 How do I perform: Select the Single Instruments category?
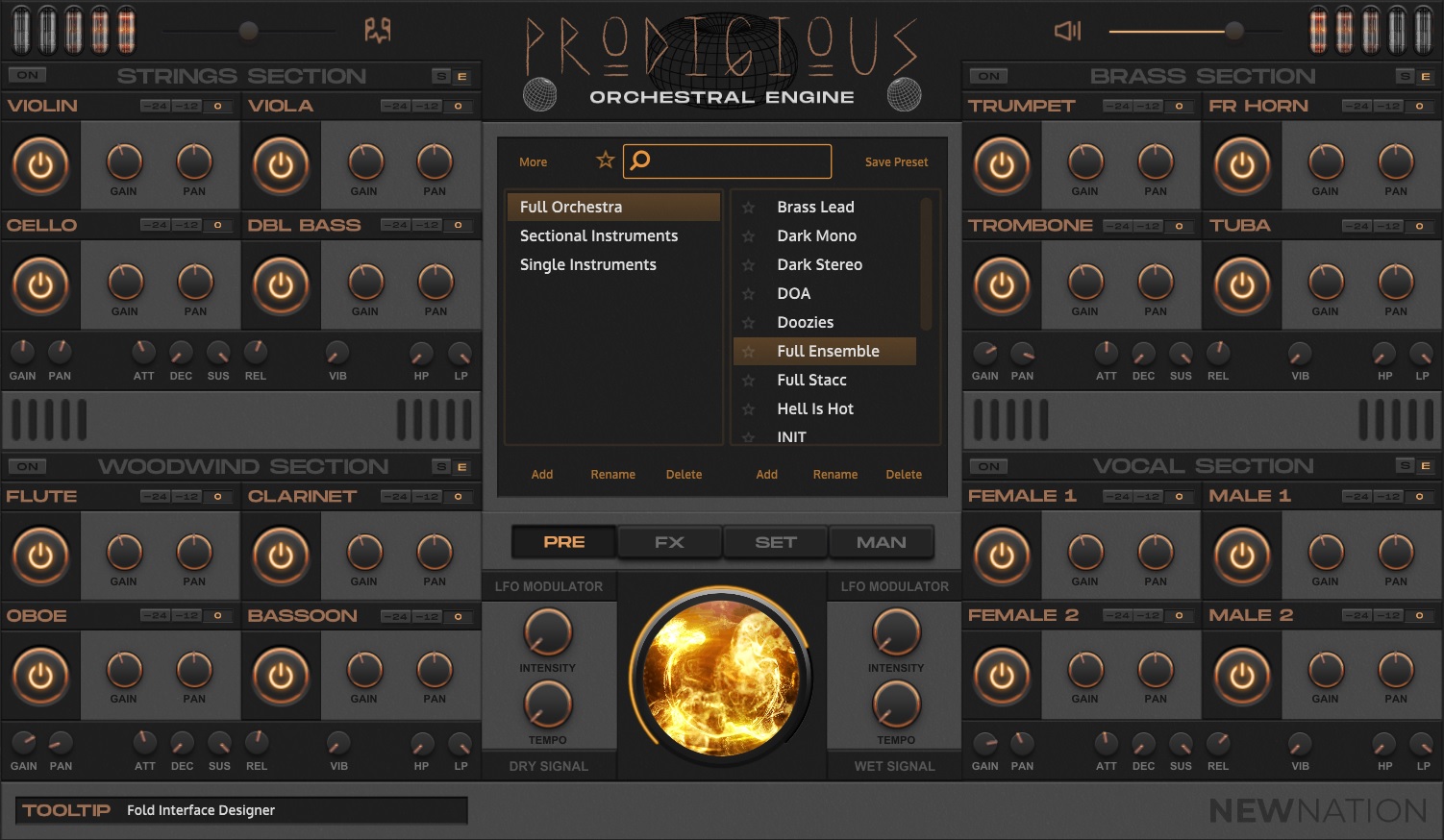[587, 264]
